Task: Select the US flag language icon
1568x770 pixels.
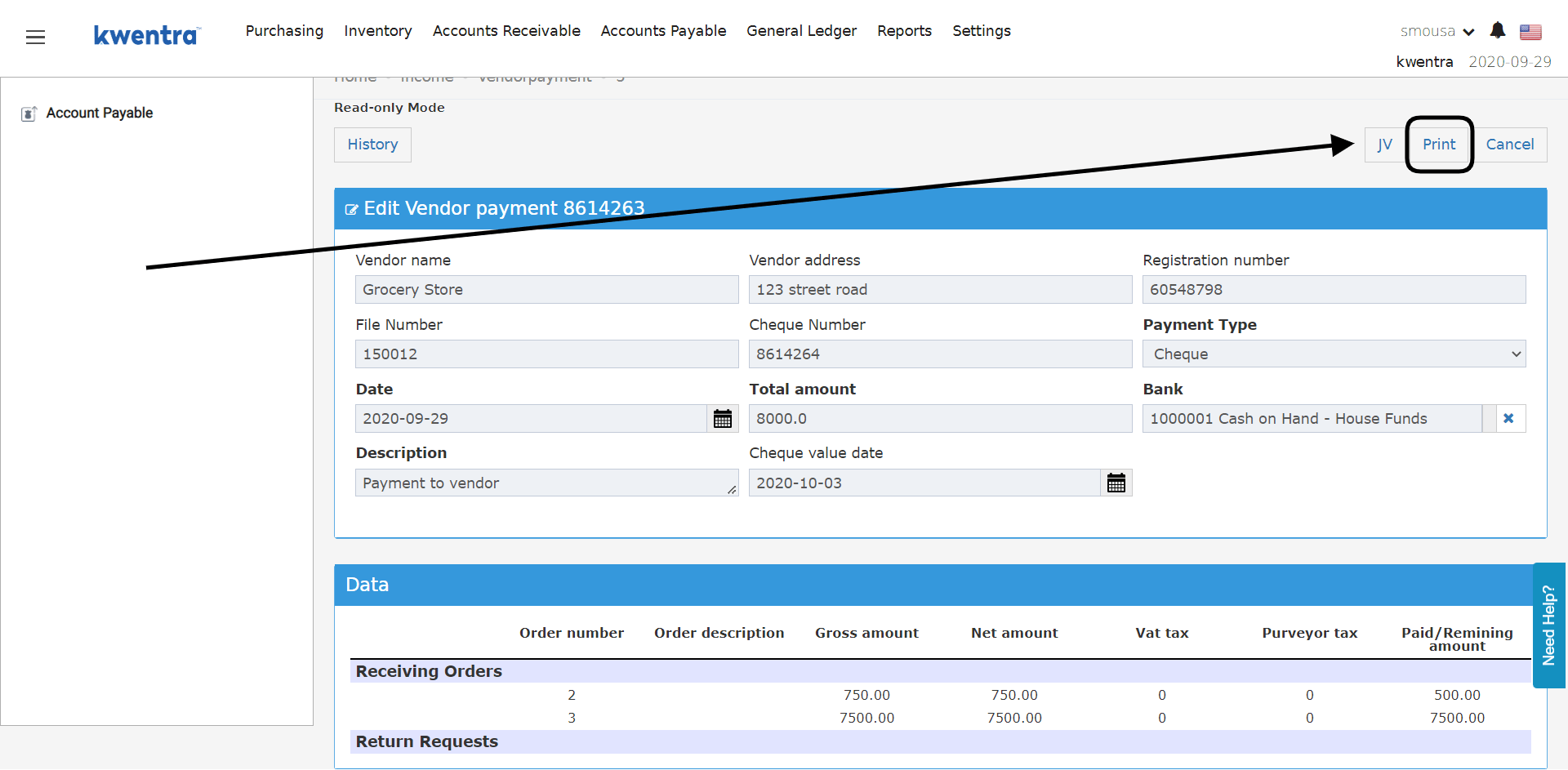Action: tap(1530, 32)
